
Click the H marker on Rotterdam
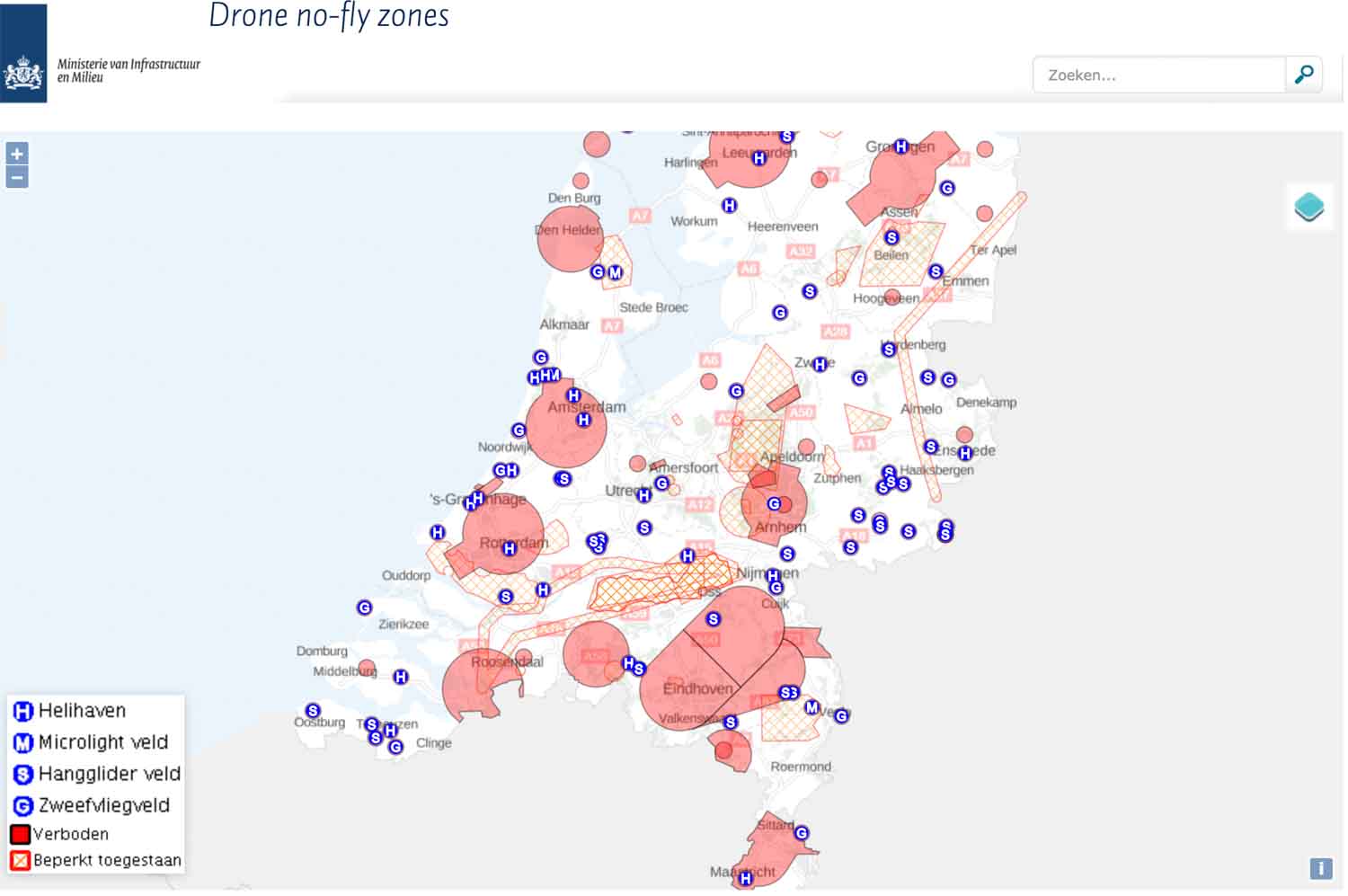pos(510,548)
